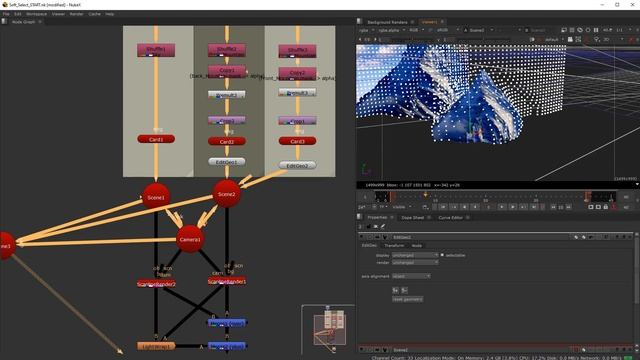Click the viewer proxy mode icon

pos(580,30)
